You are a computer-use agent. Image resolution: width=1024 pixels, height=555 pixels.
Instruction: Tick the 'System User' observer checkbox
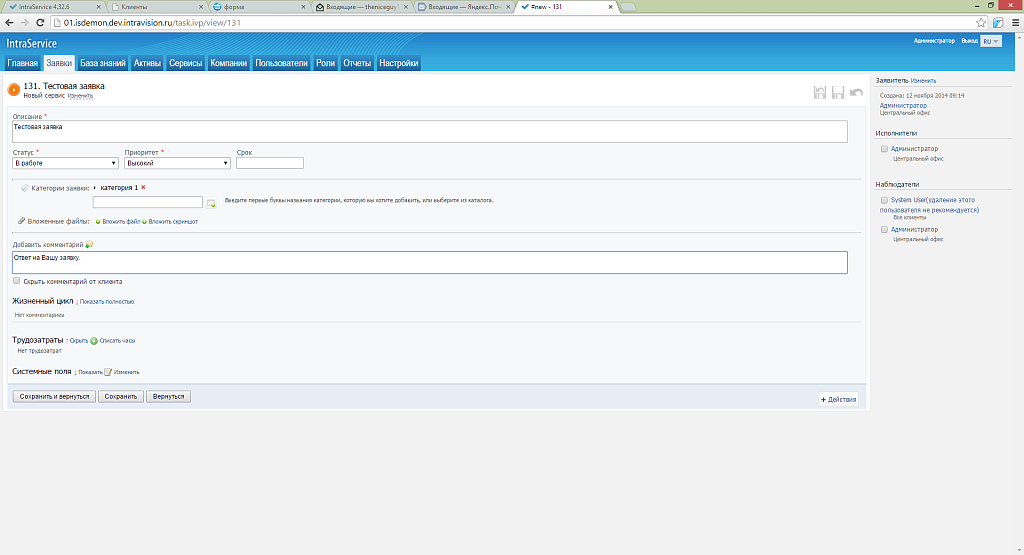(884, 200)
